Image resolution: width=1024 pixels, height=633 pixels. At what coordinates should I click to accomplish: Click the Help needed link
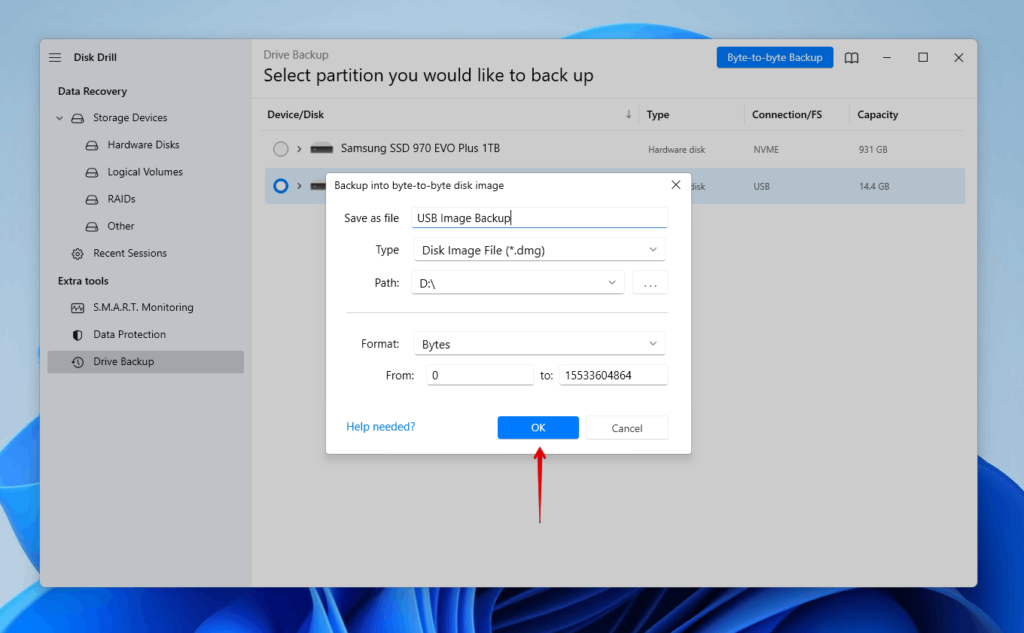380,426
